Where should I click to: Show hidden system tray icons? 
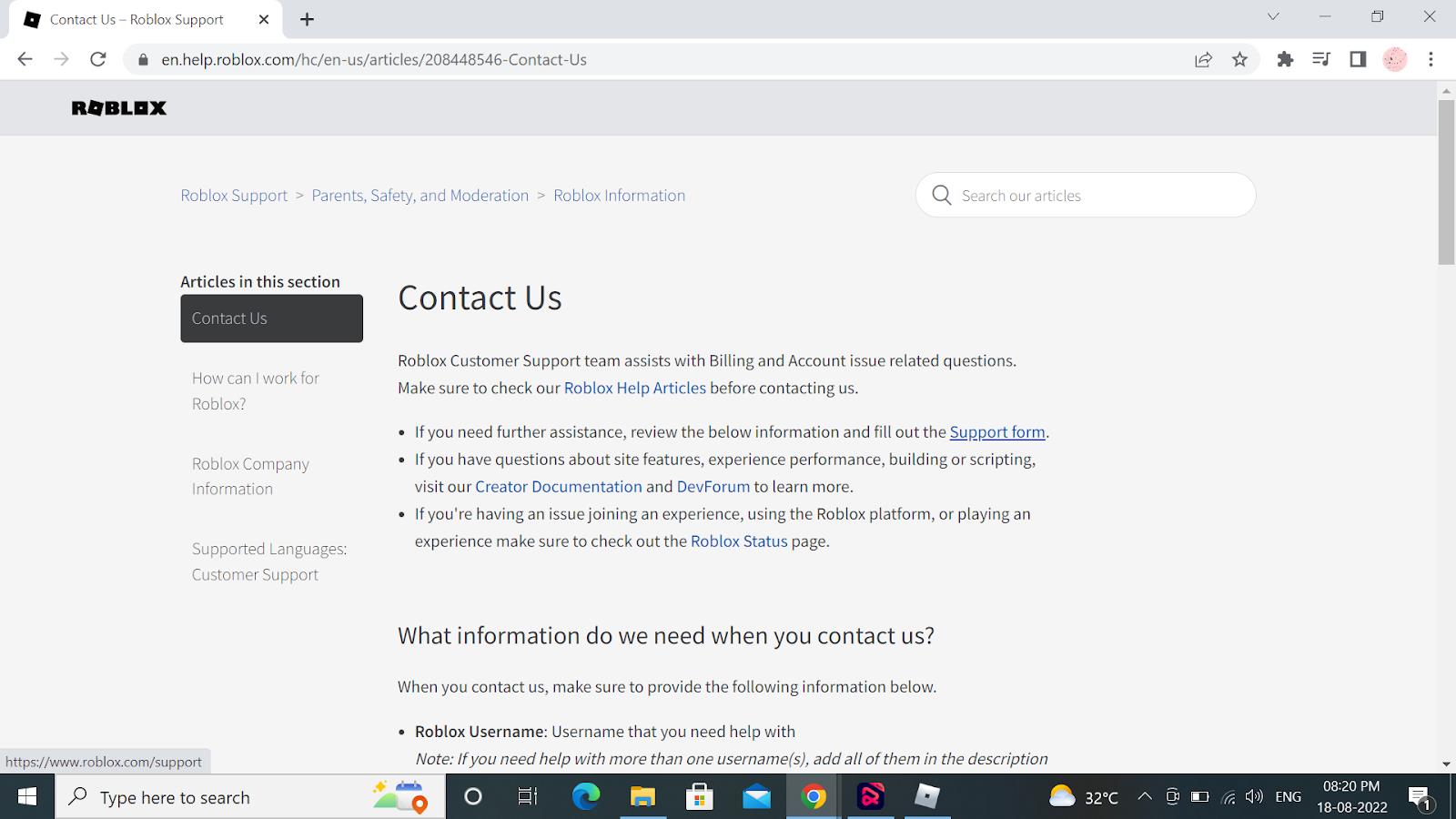[1145, 797]
